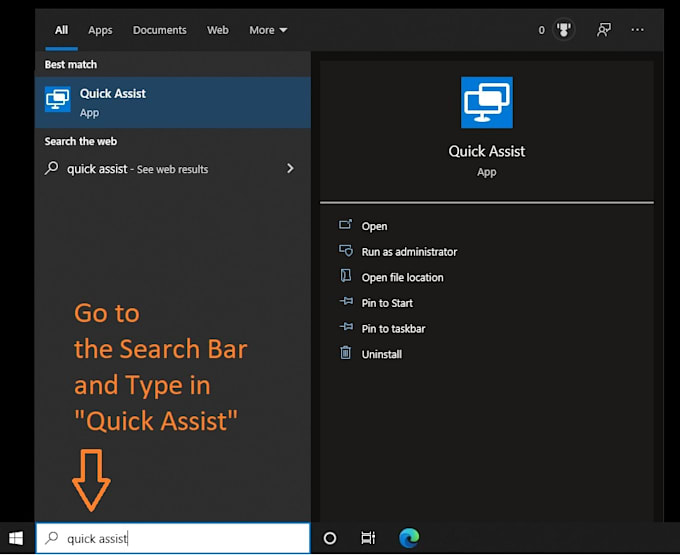Switch to the Documents search tab
The height and width of the screenshot is (555, 680).
tap(160, 30)
